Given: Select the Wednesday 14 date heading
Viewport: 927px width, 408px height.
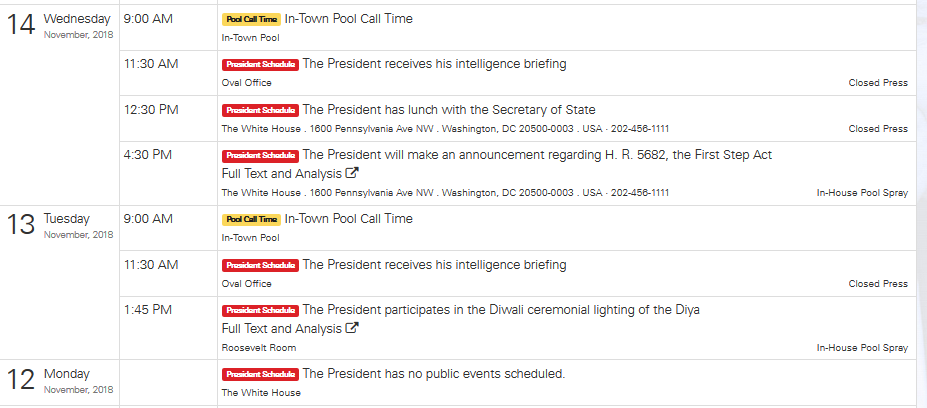Looking at the screenshot, I should pos(60,25).
